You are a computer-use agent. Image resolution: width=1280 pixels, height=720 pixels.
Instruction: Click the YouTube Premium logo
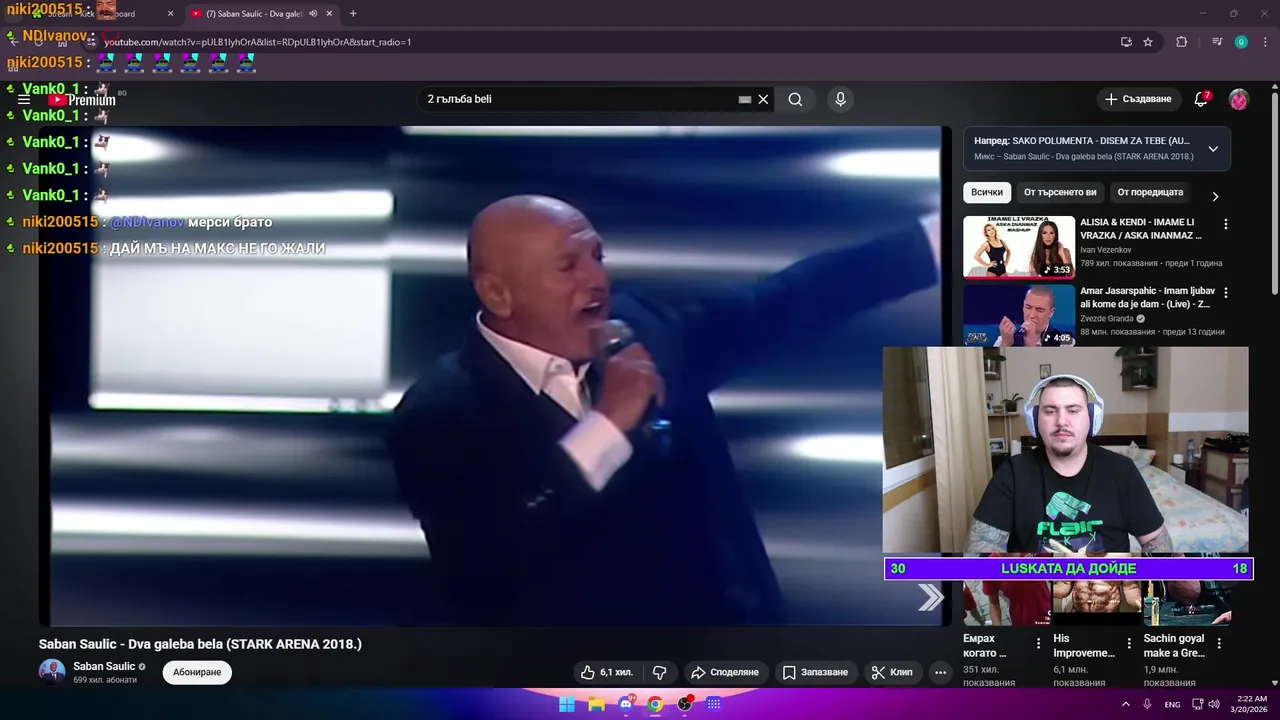coord(83,100)
